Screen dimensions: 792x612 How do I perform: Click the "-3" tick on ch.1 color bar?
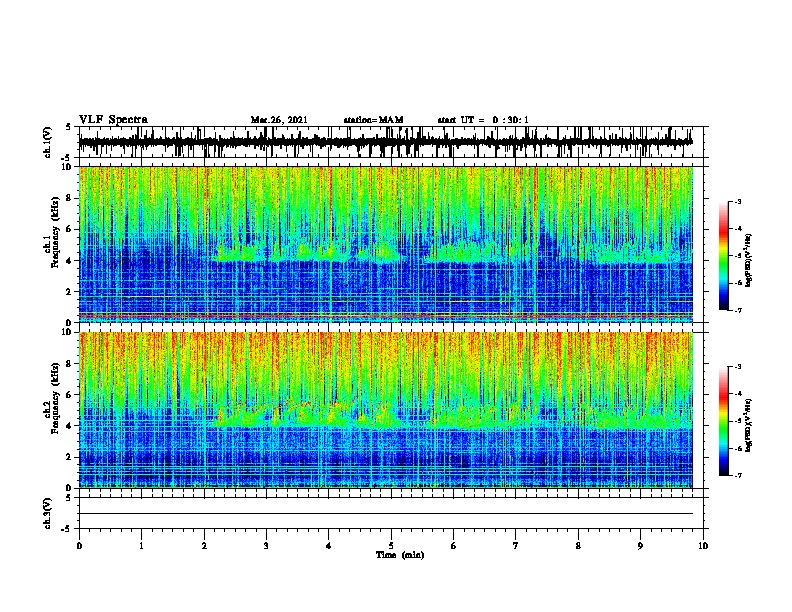pyautogui.click(x=737, y=201)
